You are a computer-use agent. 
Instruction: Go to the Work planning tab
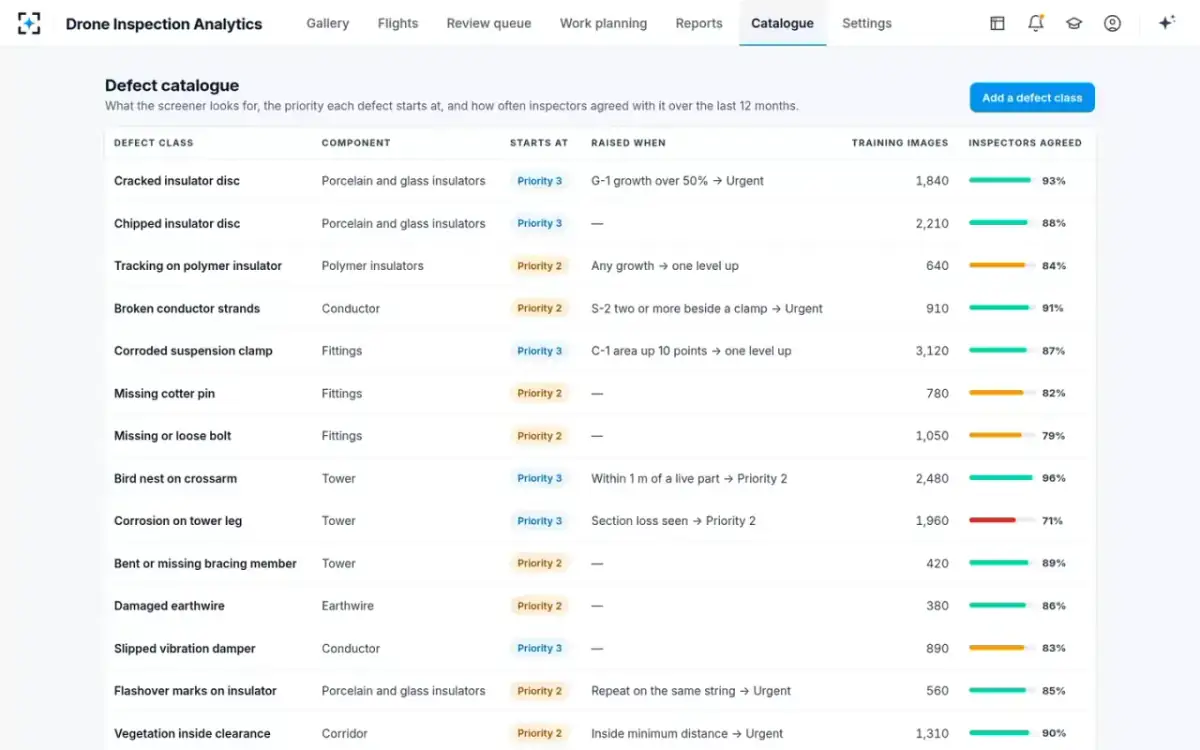click(603, 23)
